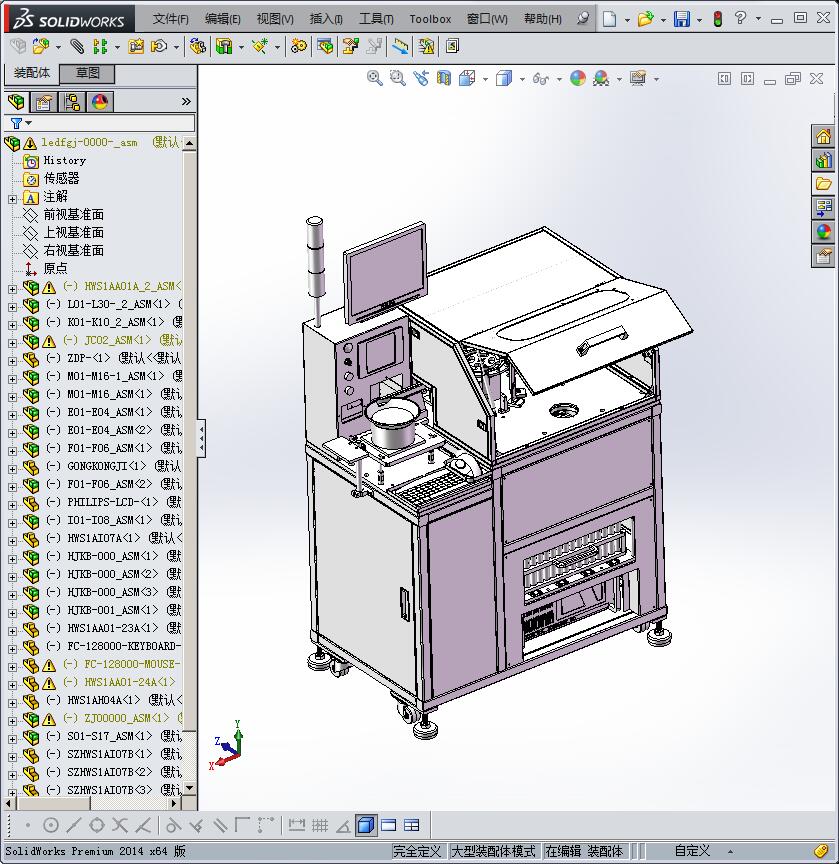Image resolution: width=839 pixels, height=864 pixels.
Task: Open the ConfigurationManager tab icon
Action: [x=72, y=102]
